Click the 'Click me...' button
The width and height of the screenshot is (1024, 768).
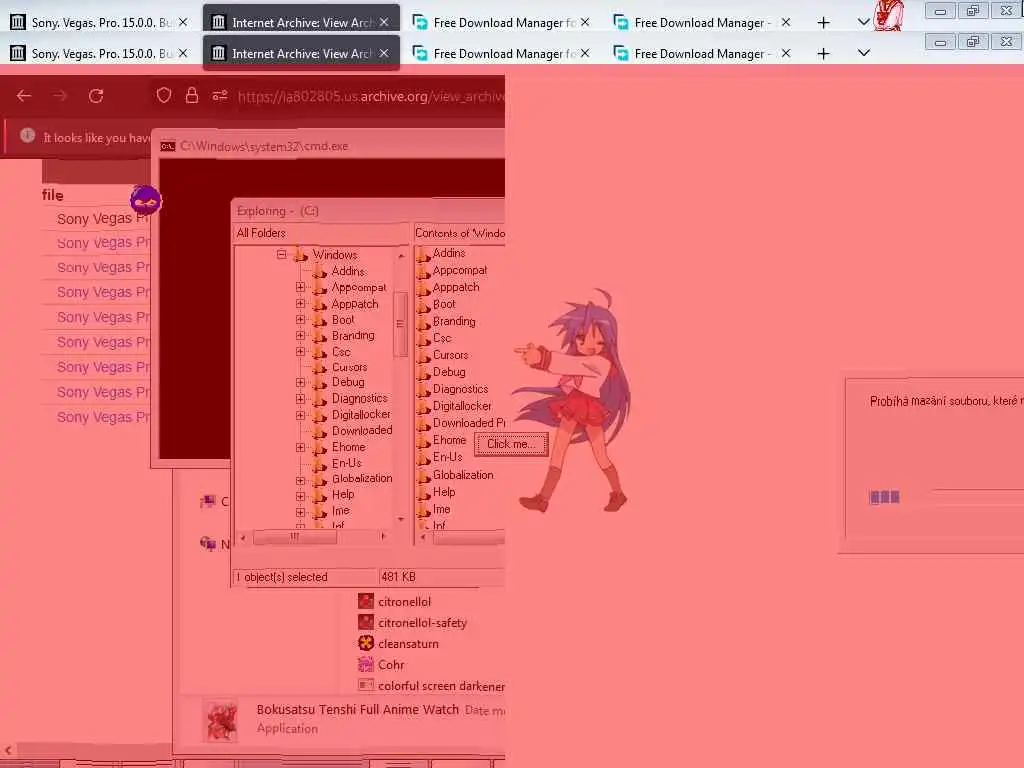(x=511, y=444)
